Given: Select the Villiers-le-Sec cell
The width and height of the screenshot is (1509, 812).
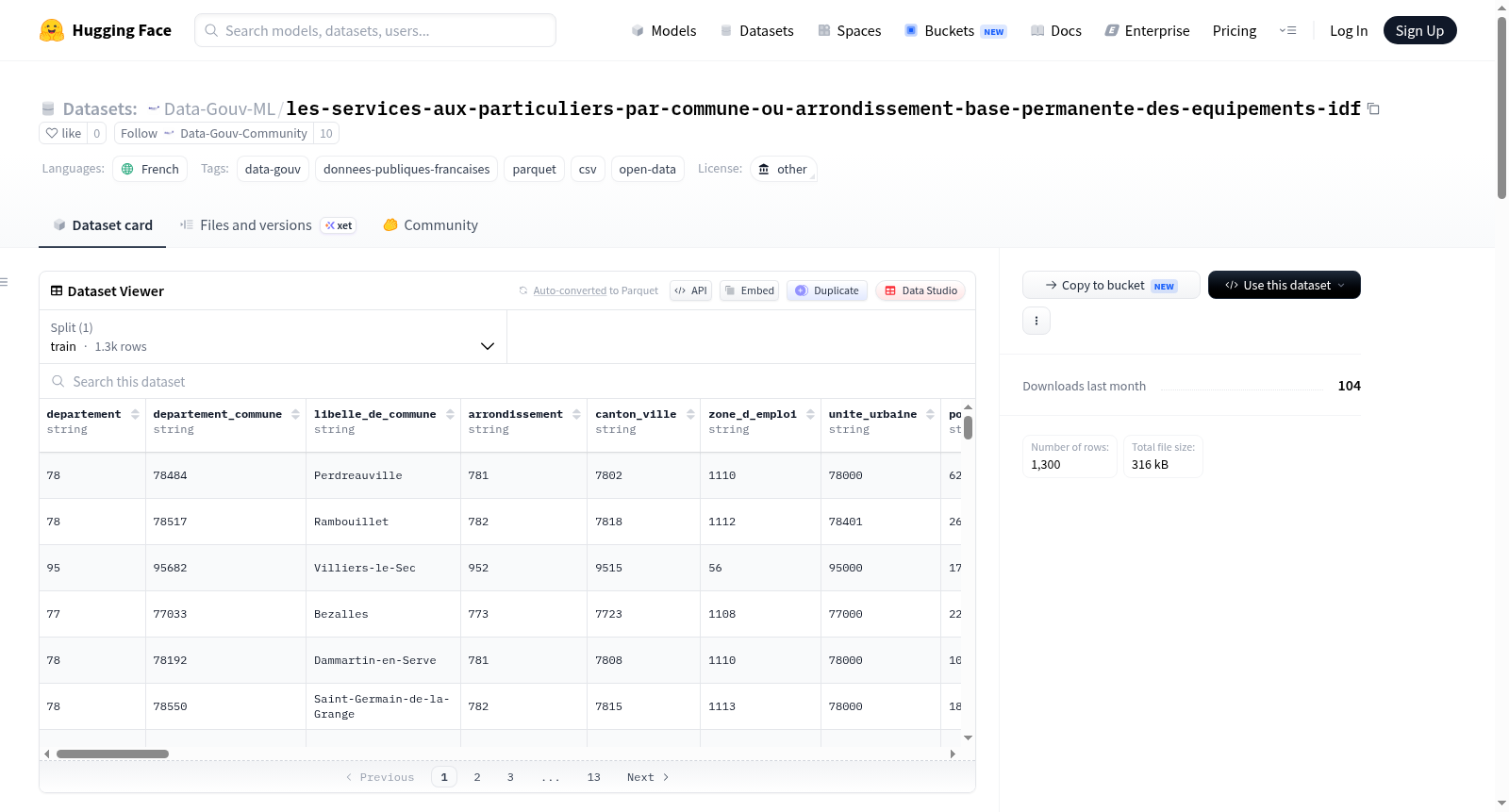Looking at the screenshot, I should pyautogui.click(x=383, y=568).
